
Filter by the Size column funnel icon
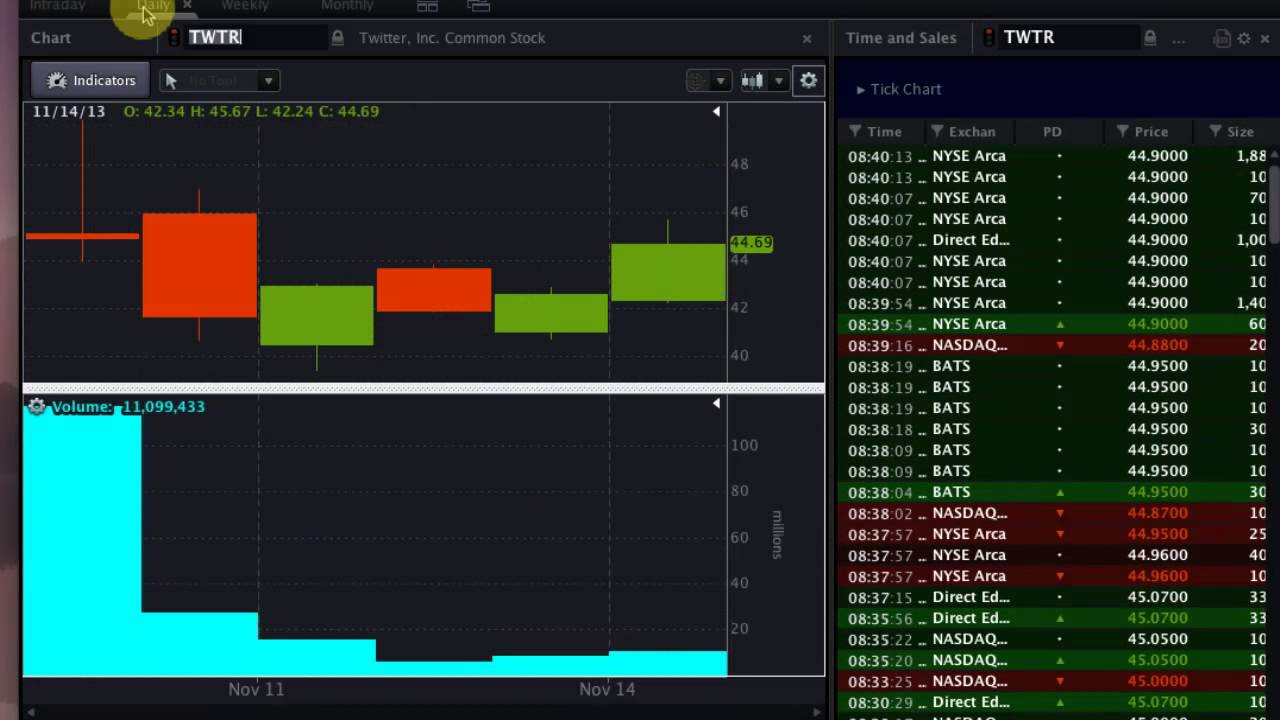[x=1215, y=131]
